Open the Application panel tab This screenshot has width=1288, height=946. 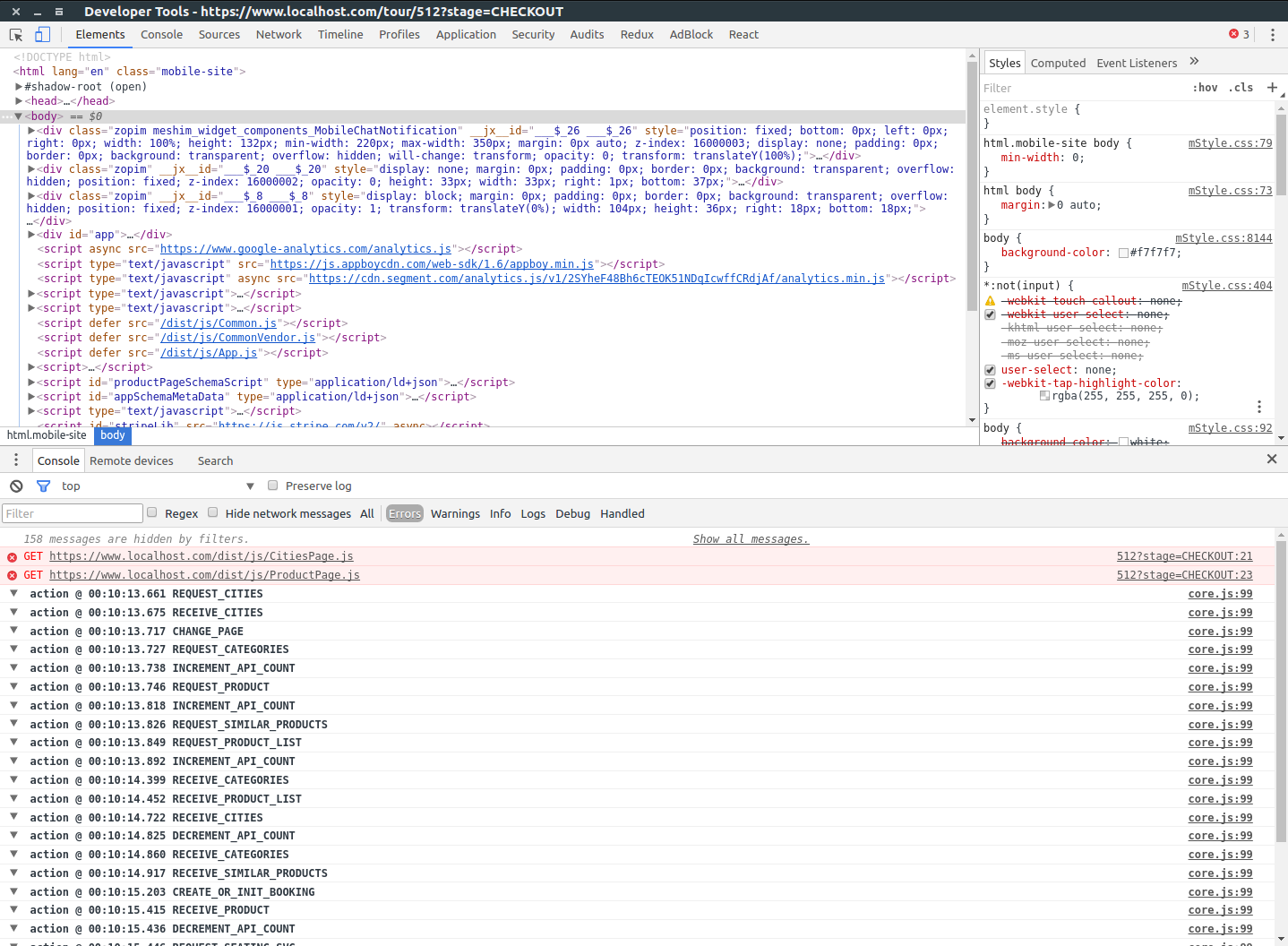pos(466,35)
